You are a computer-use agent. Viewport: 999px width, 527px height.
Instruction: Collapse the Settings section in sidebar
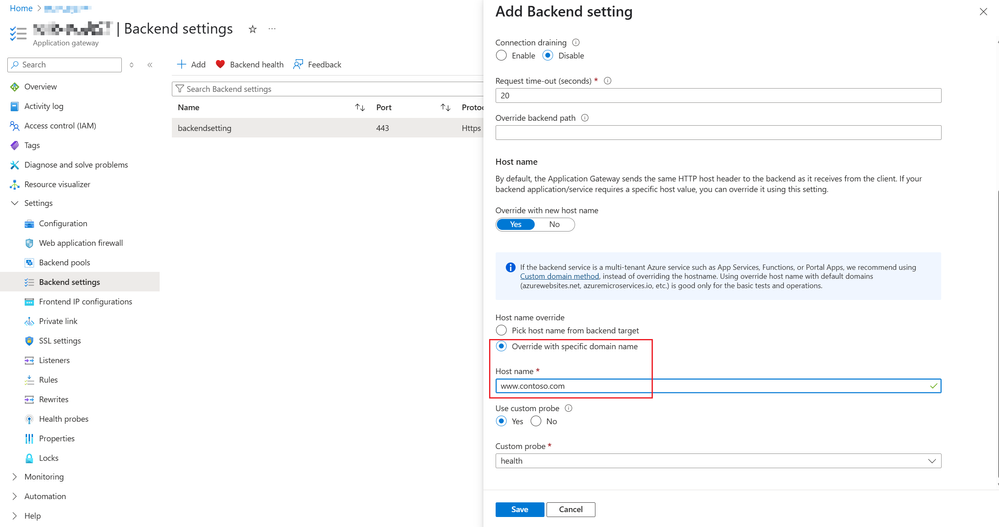click(x=14, y=204)
